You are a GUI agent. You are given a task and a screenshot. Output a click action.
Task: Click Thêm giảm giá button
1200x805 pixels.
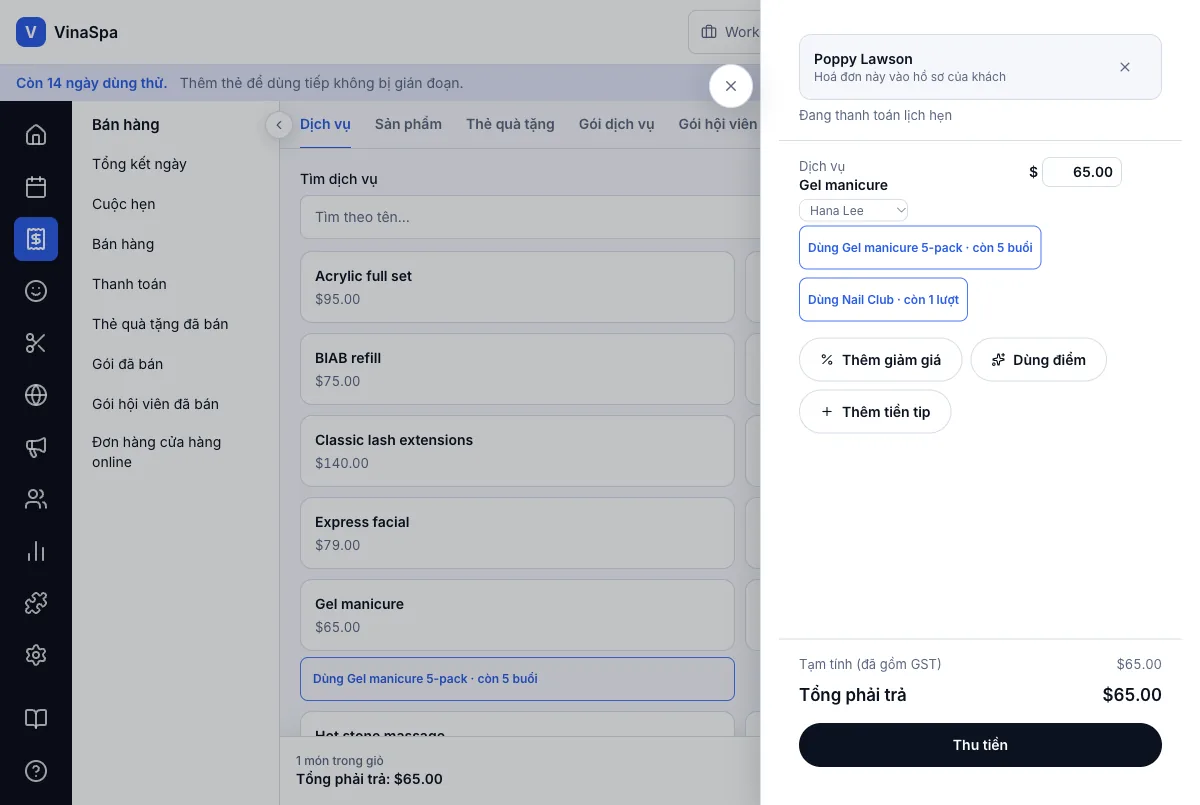pos(880,360)
